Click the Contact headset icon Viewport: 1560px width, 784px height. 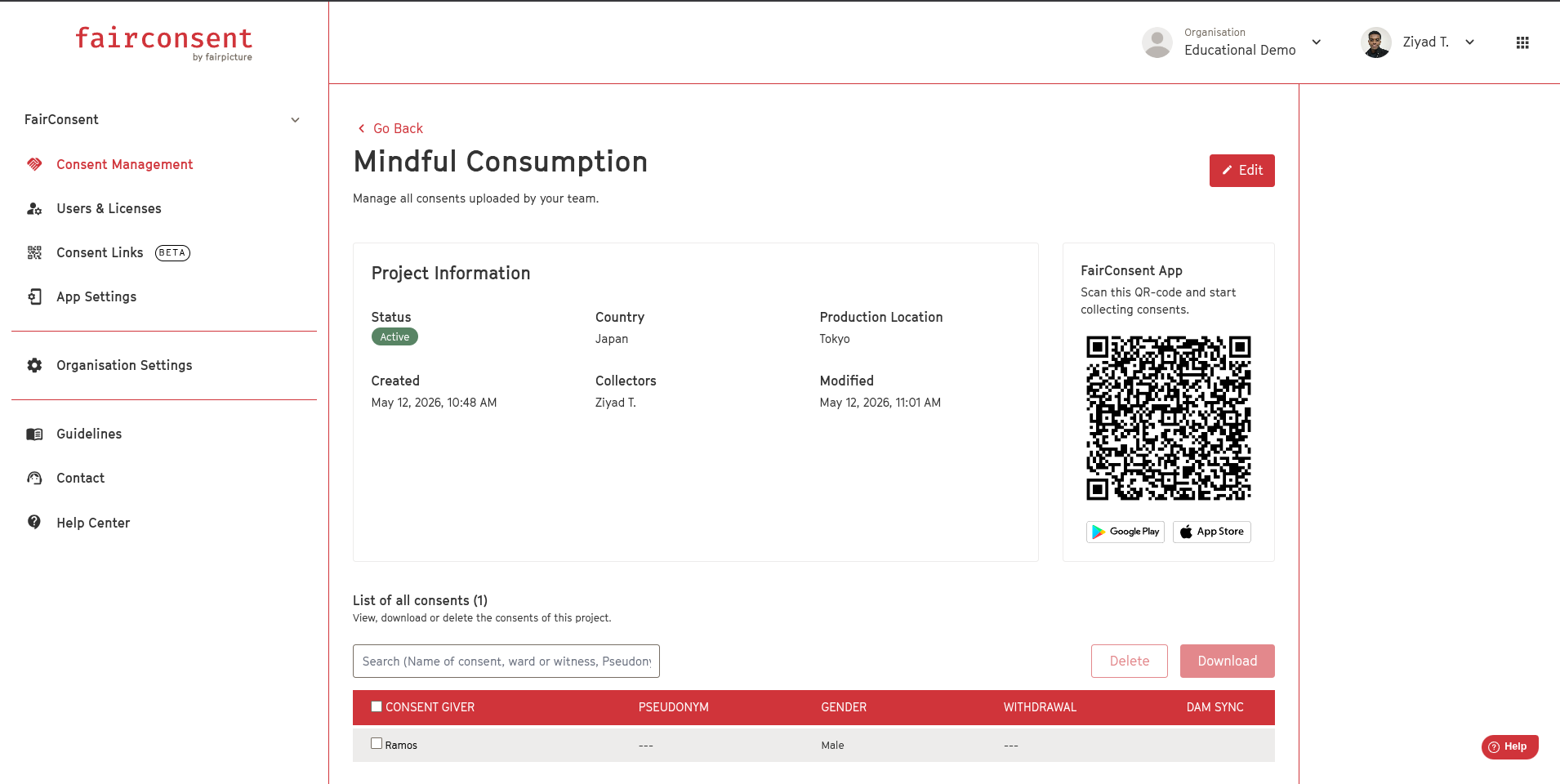coord(34,478)
